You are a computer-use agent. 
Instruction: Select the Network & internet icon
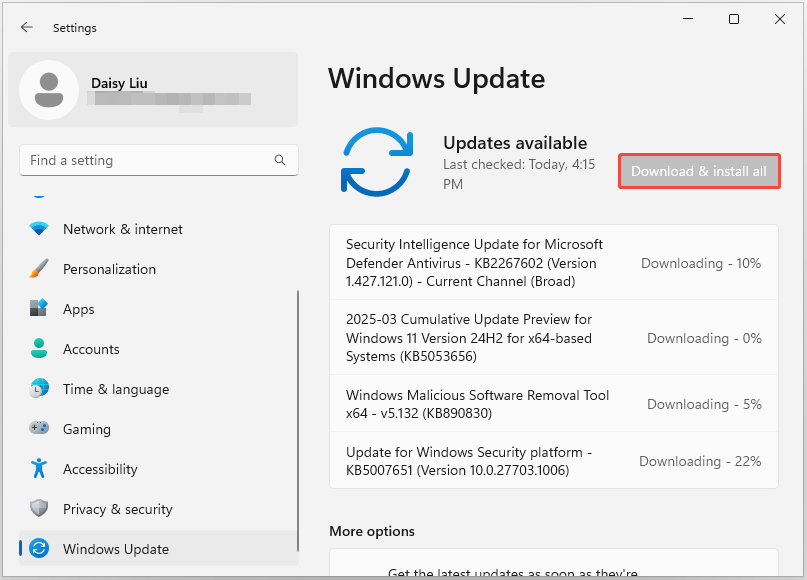(39, 229)
